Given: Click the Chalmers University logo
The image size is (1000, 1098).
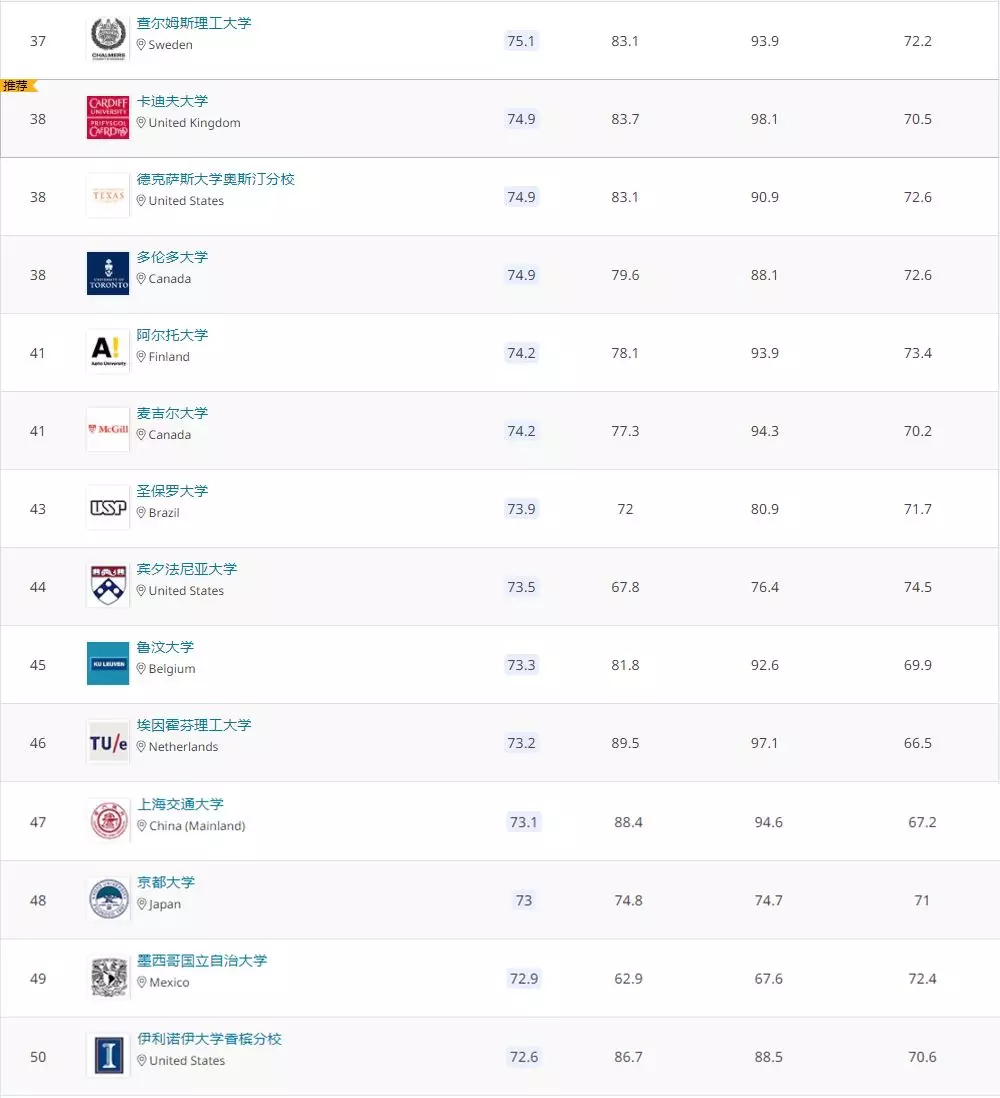Looking at the screenshot, I should 108,39.
